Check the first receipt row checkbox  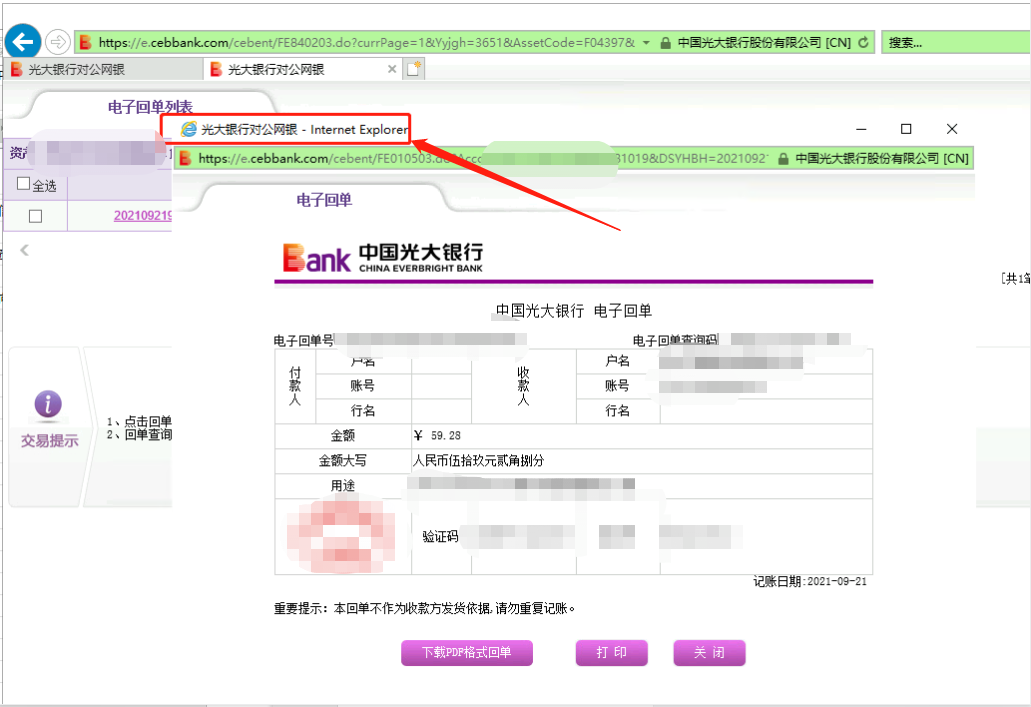(35, 216)
